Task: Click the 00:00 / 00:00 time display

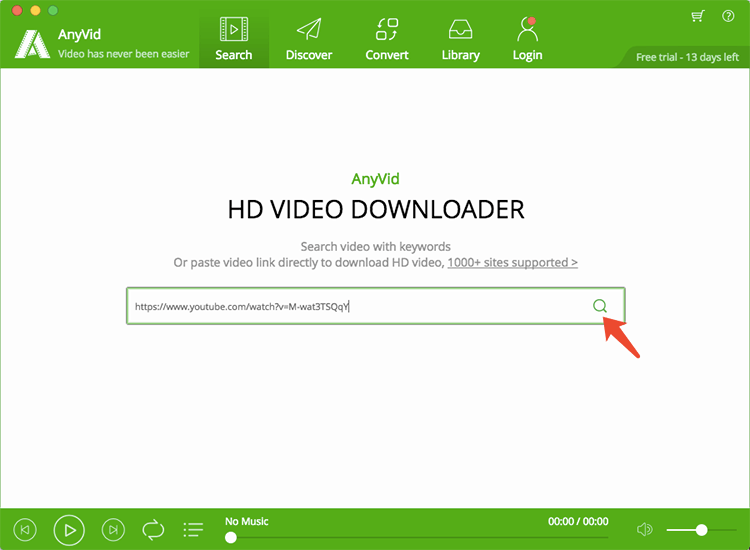Action: pos(578,521)
